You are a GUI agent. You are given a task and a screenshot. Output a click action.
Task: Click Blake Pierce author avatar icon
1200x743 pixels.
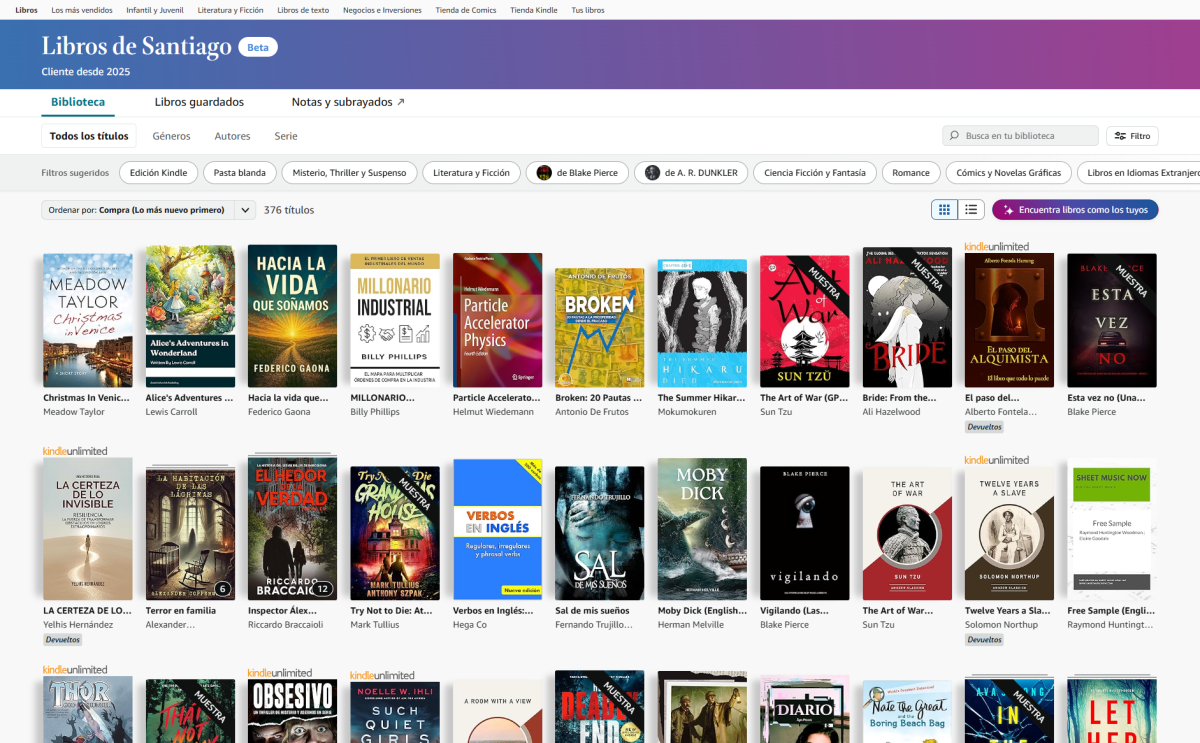pos(544,173)
